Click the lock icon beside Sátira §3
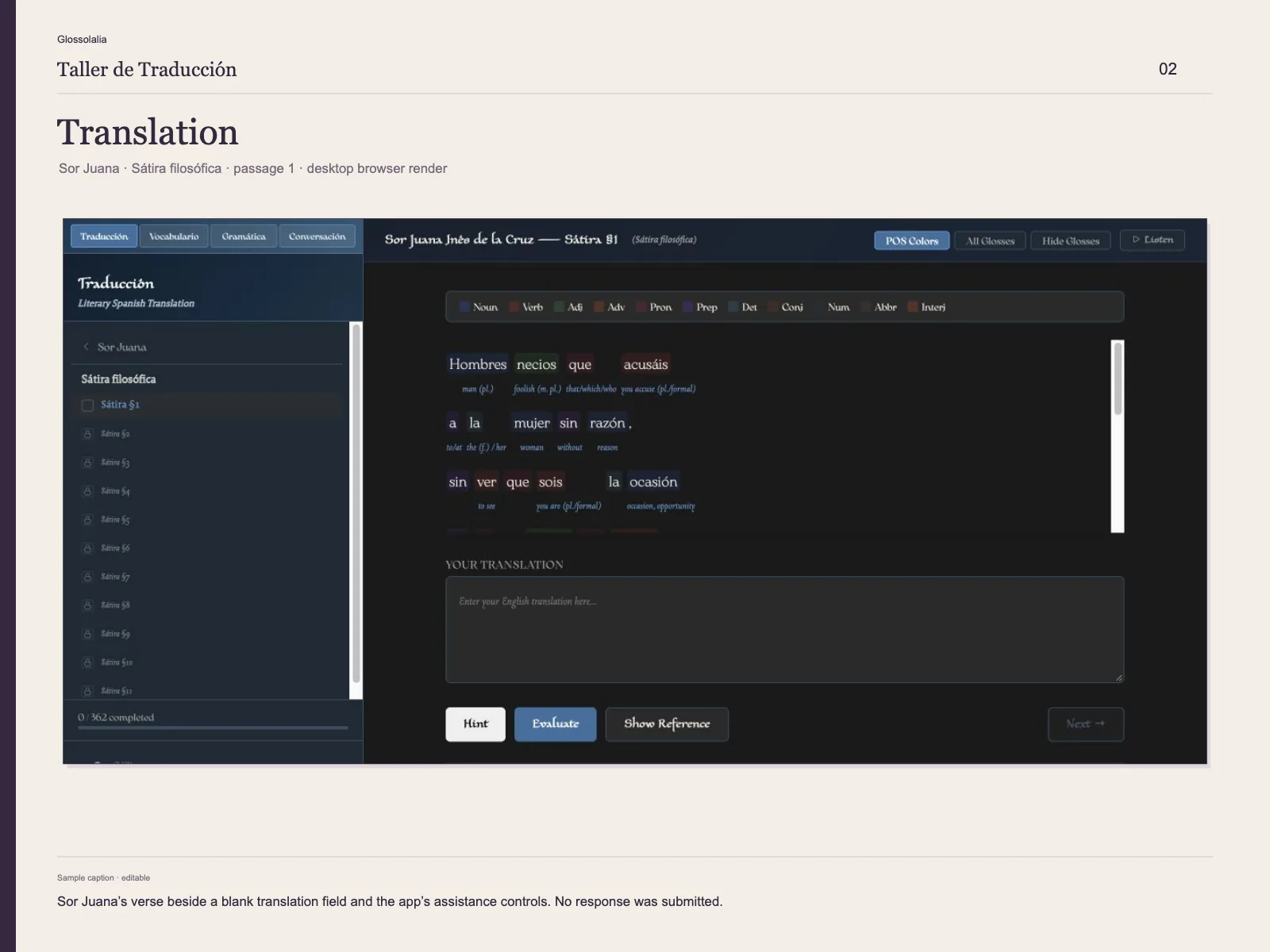 (x=87, y=463)
